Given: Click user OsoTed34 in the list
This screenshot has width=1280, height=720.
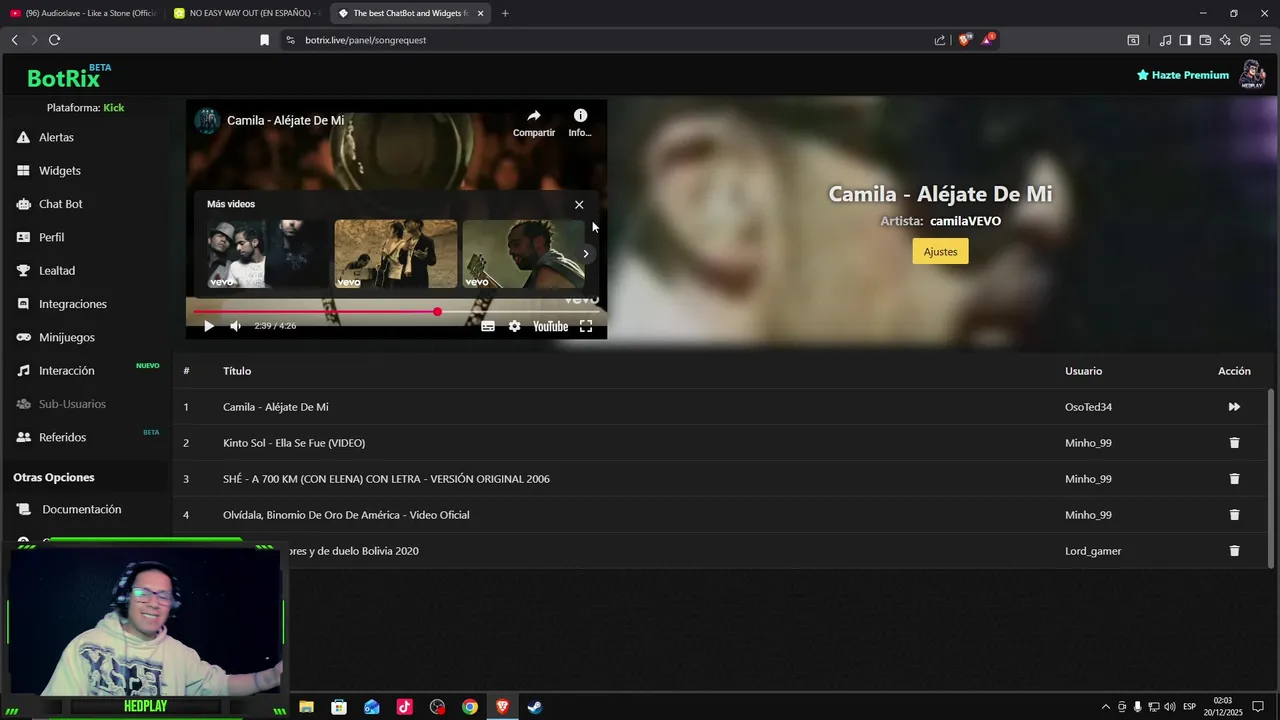Looking at the screenshot, I should click(x=1088, y=407).
